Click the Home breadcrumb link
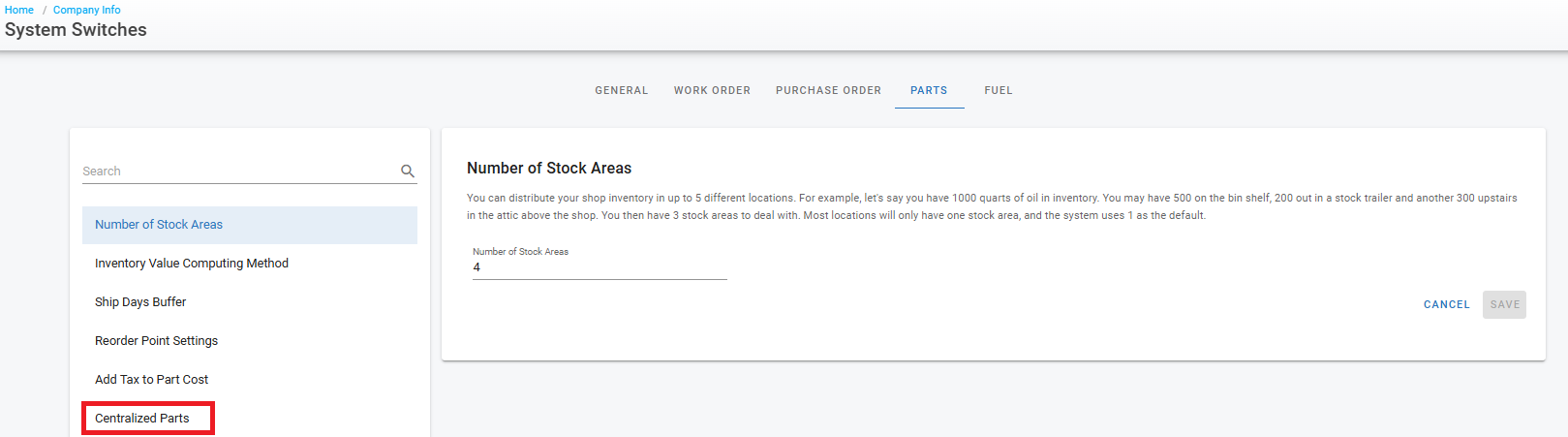 [x=19, y=10]
